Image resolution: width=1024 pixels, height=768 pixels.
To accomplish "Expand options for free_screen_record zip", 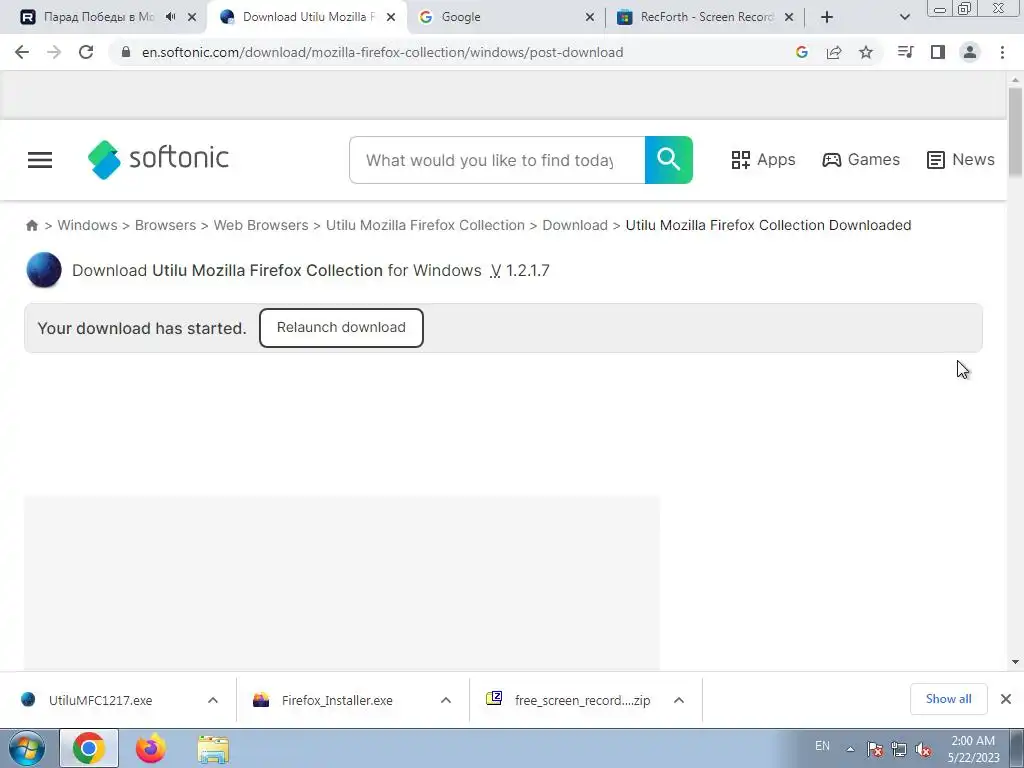I will point(679,700).
